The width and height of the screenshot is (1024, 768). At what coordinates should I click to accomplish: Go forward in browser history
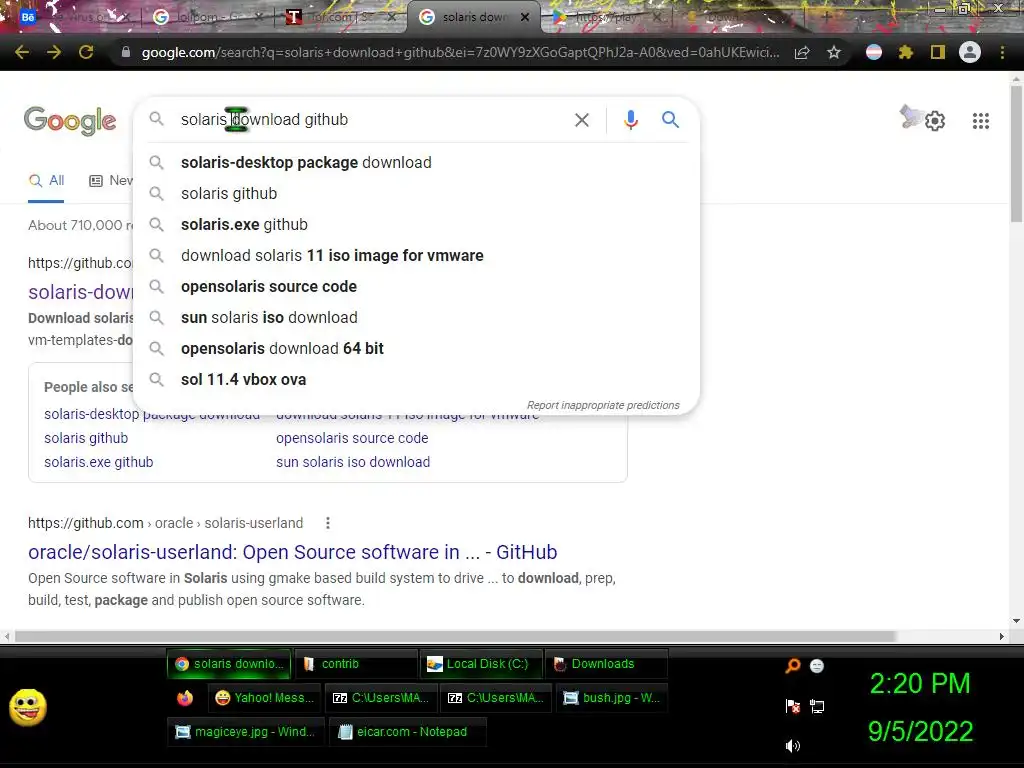(x=54, y=52)
